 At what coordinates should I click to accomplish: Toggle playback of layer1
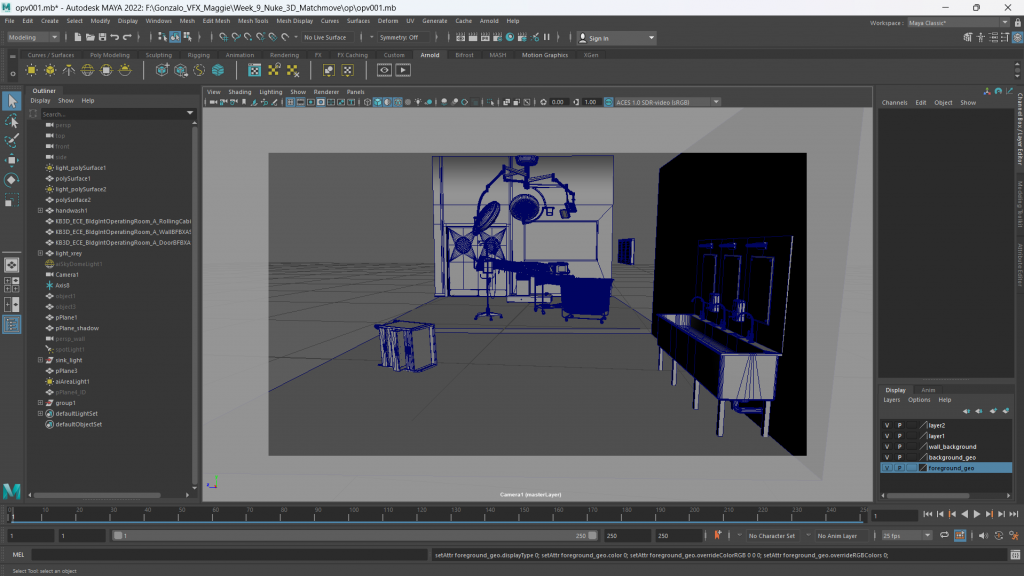point(899,436)
